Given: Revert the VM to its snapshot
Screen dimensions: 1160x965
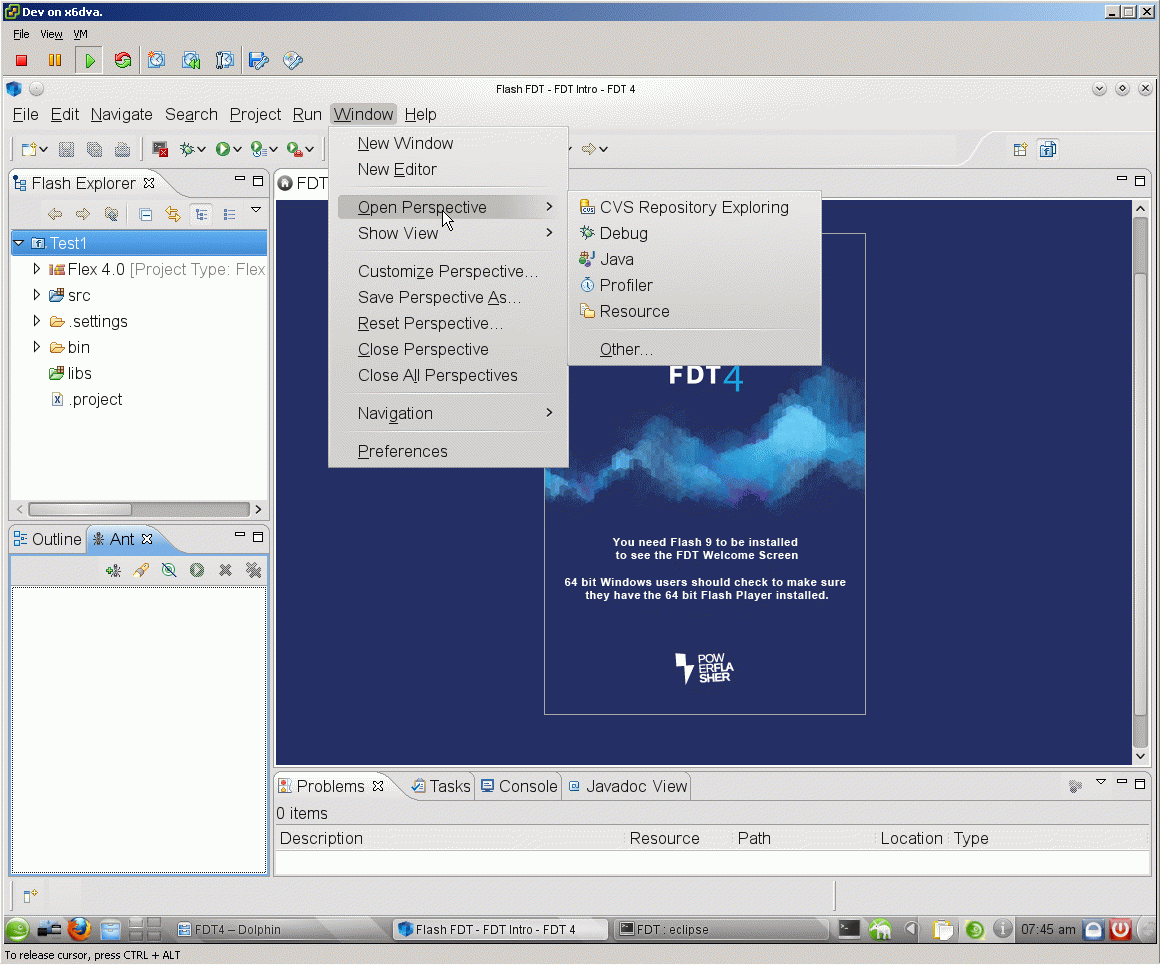Looking at the screenshot, I should (191, 61).
